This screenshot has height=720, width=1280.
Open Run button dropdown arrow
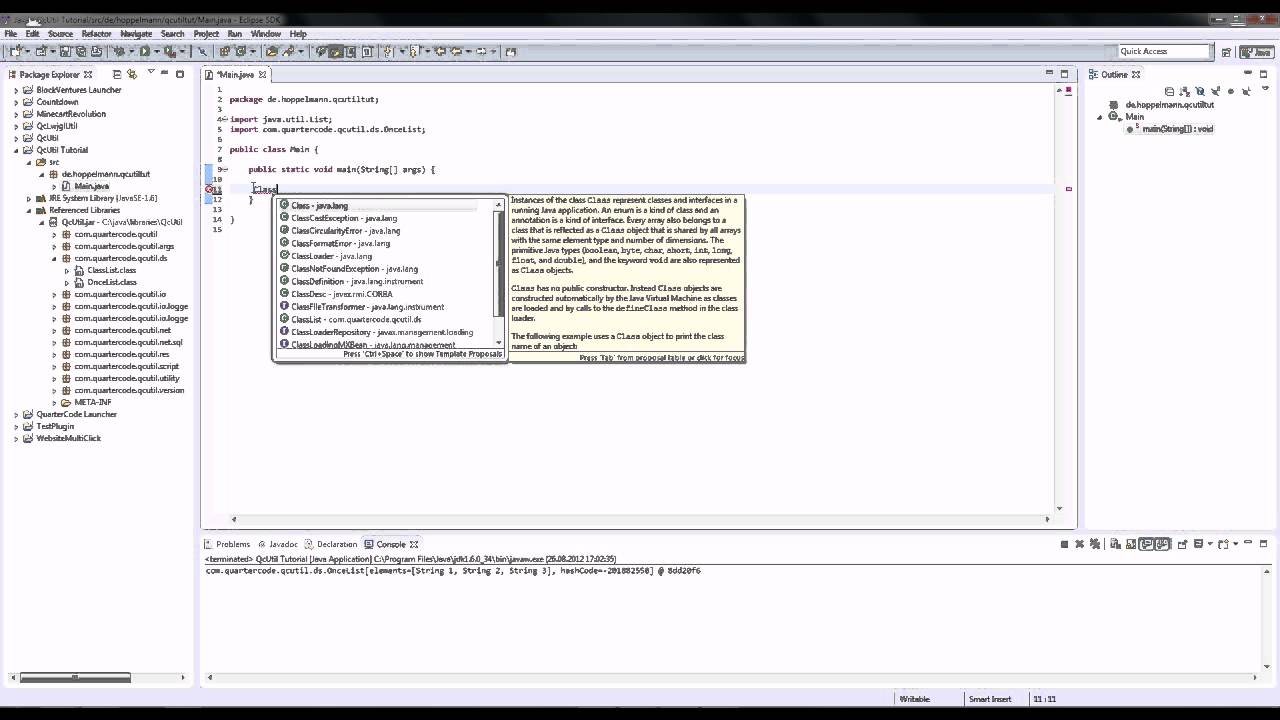157,50
